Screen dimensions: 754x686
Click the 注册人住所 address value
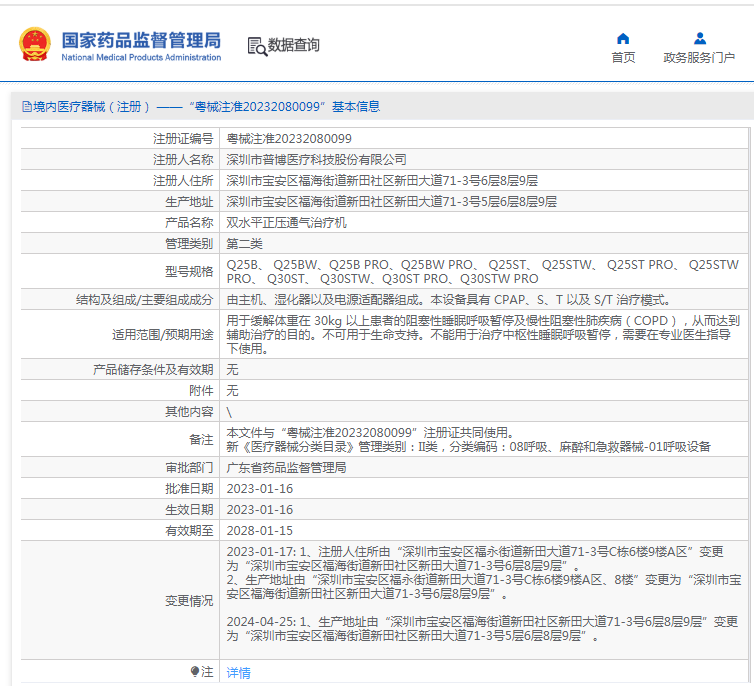point(382,181)
